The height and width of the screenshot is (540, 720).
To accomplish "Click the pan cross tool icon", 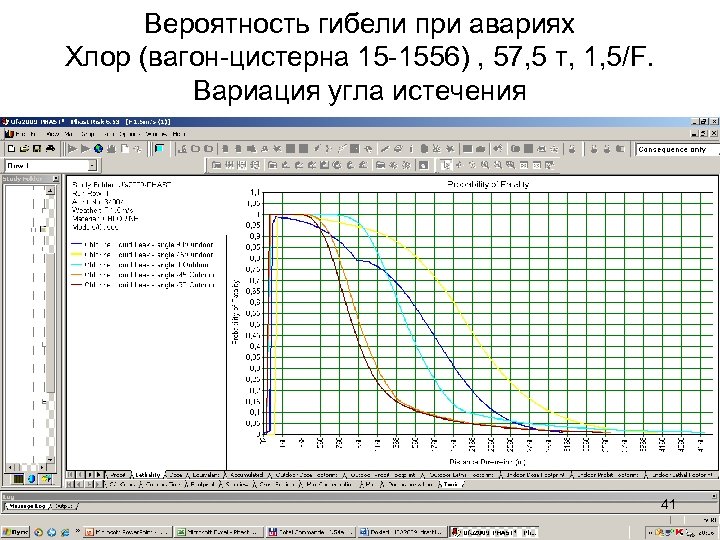I will 458,165.
